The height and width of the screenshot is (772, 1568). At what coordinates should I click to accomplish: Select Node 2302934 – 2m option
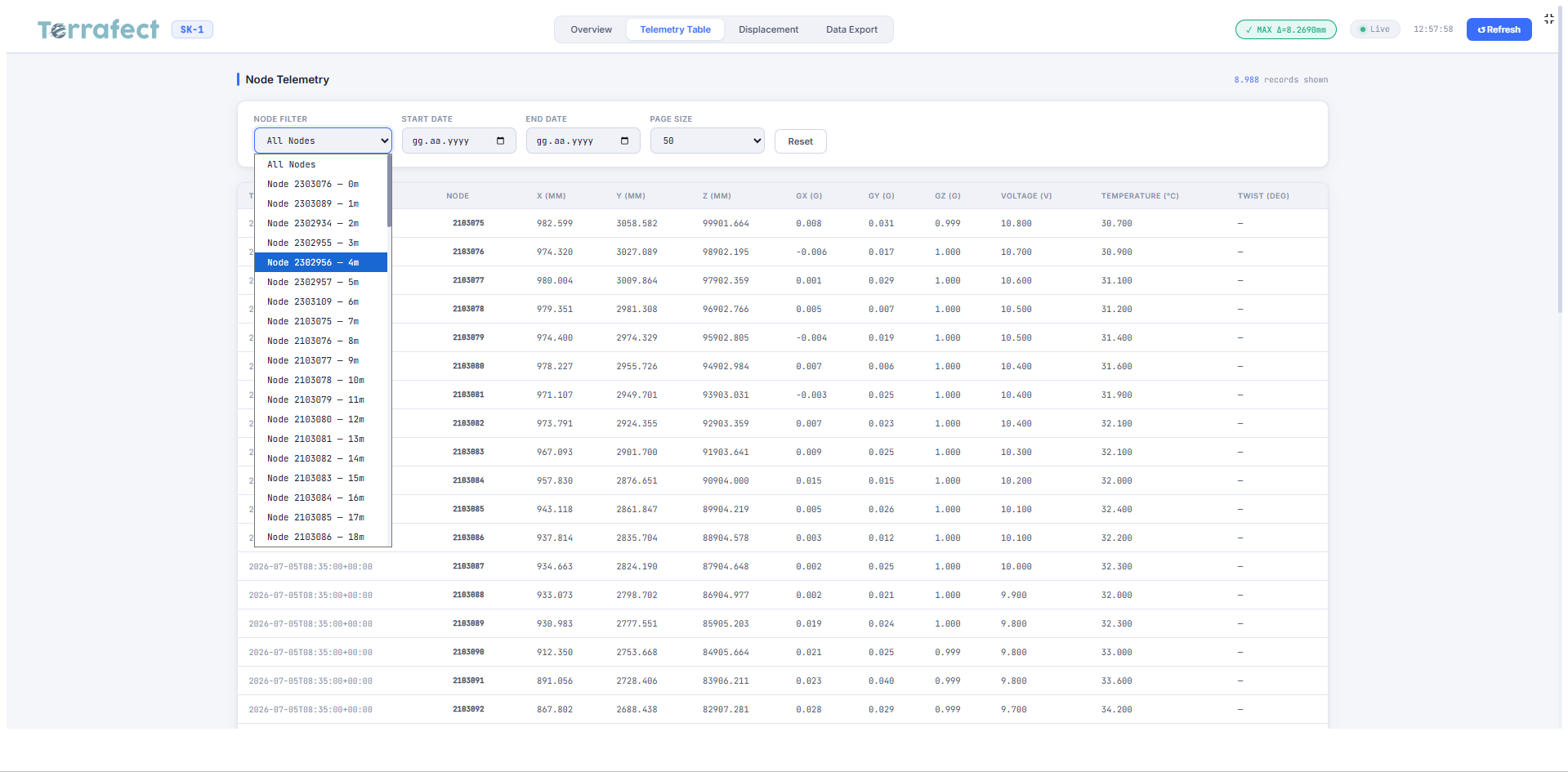tap(320, 223)
